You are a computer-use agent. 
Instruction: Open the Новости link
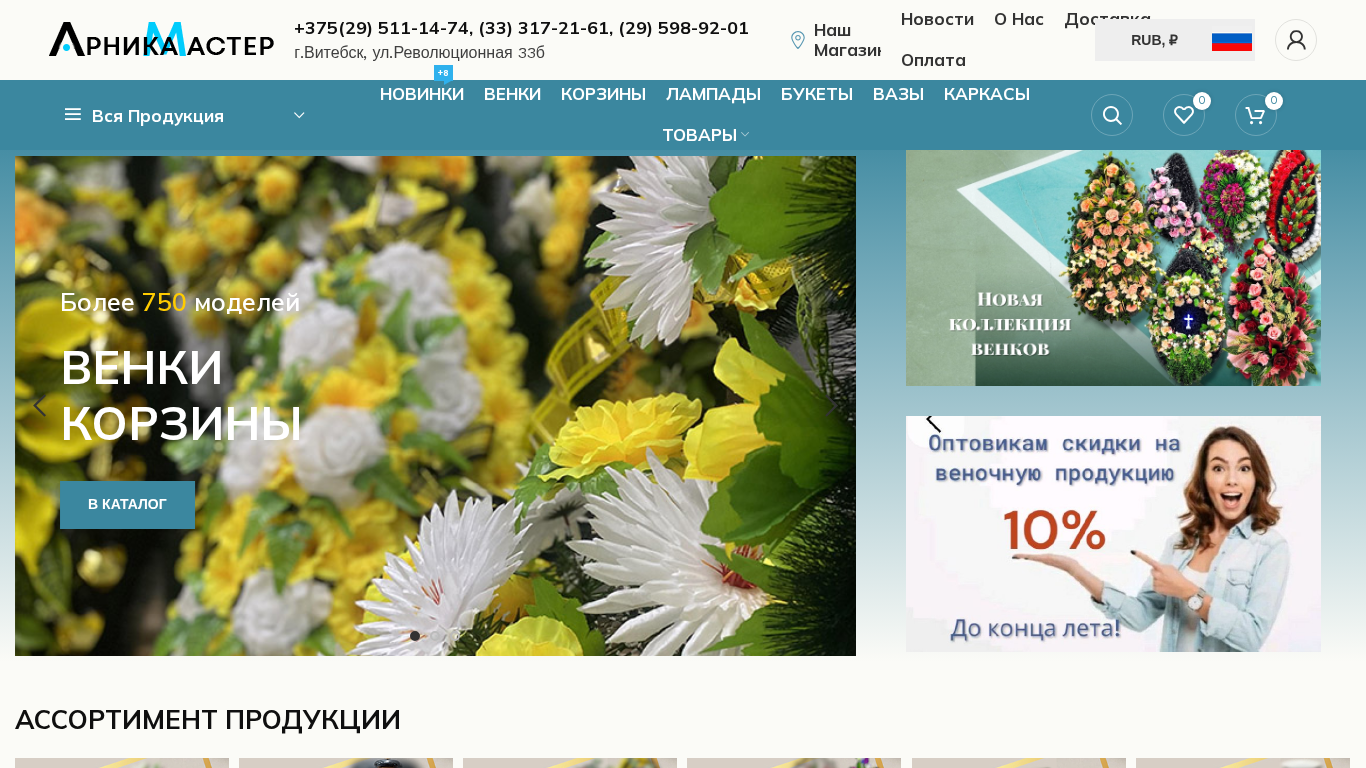tap(937, 19)
